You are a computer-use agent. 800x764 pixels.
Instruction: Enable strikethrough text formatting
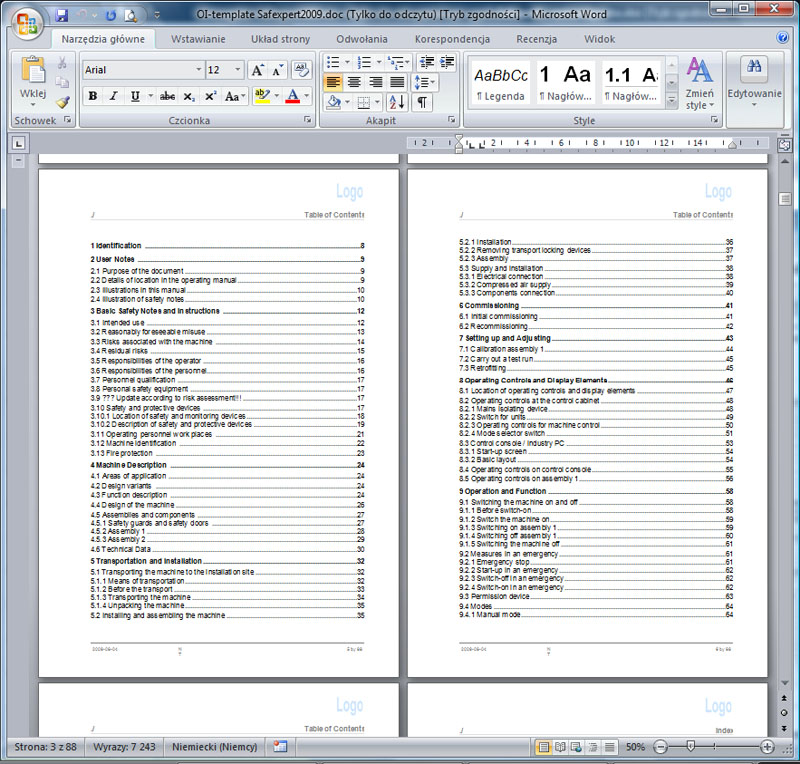point(167,97)
